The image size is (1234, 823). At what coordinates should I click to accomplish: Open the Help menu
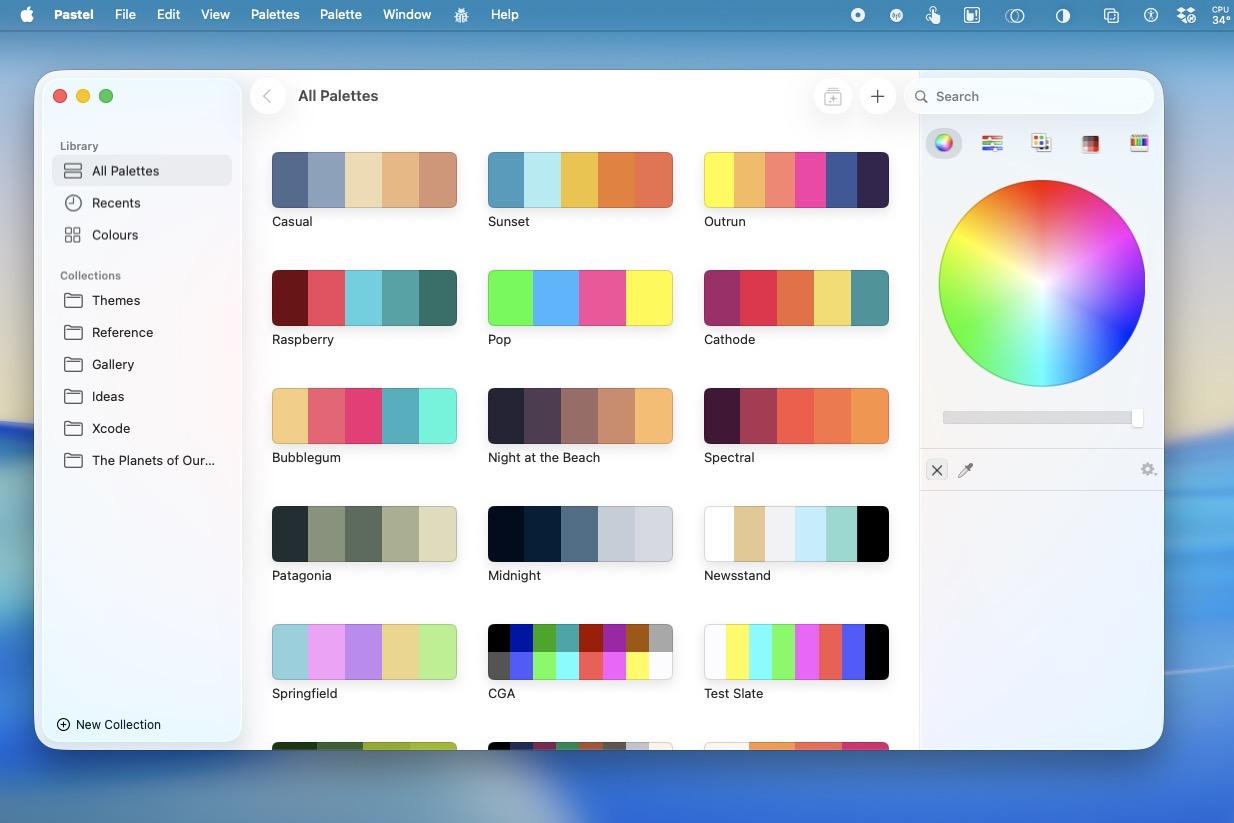(x=505, y=15)
